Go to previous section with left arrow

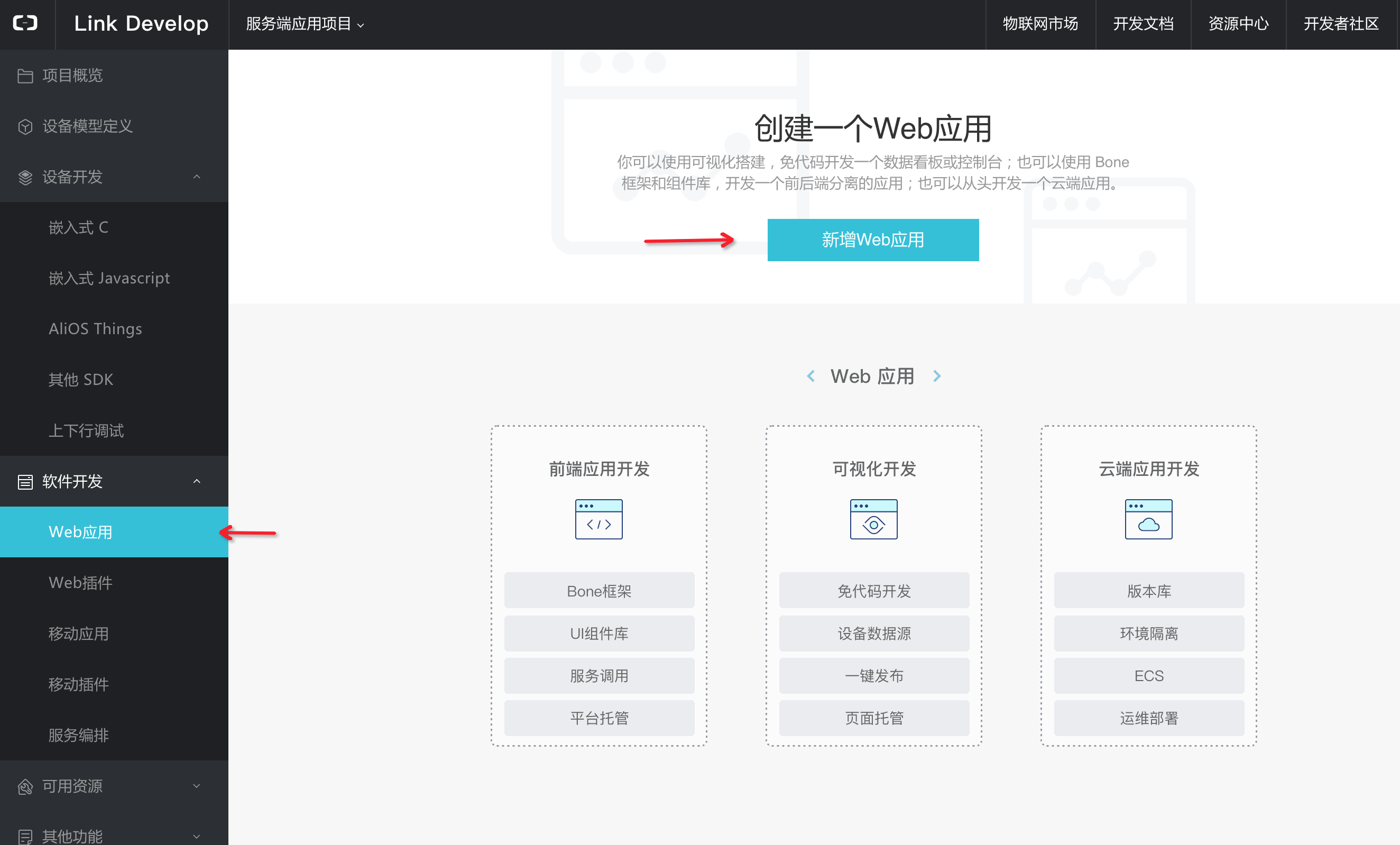(x=811, y=376)
